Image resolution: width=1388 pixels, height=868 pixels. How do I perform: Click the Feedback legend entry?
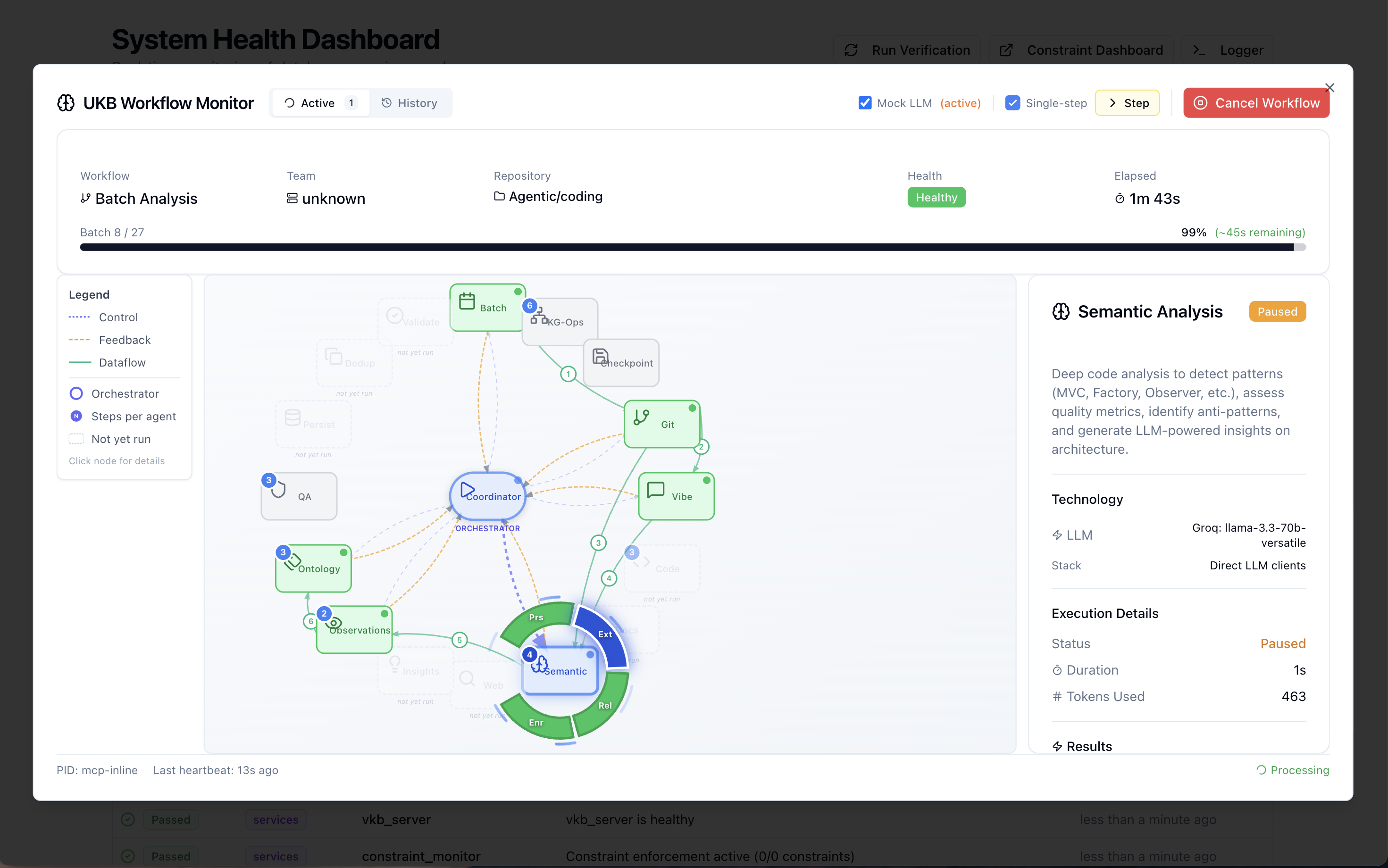(109, 340)
